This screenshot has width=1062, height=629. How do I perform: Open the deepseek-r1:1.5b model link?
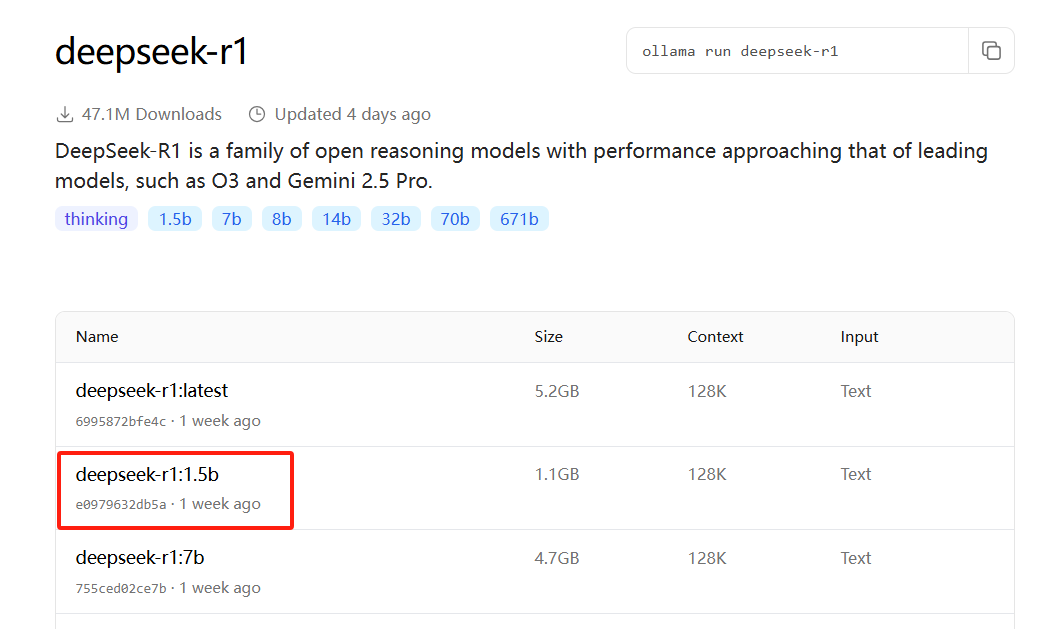[147, 475]
